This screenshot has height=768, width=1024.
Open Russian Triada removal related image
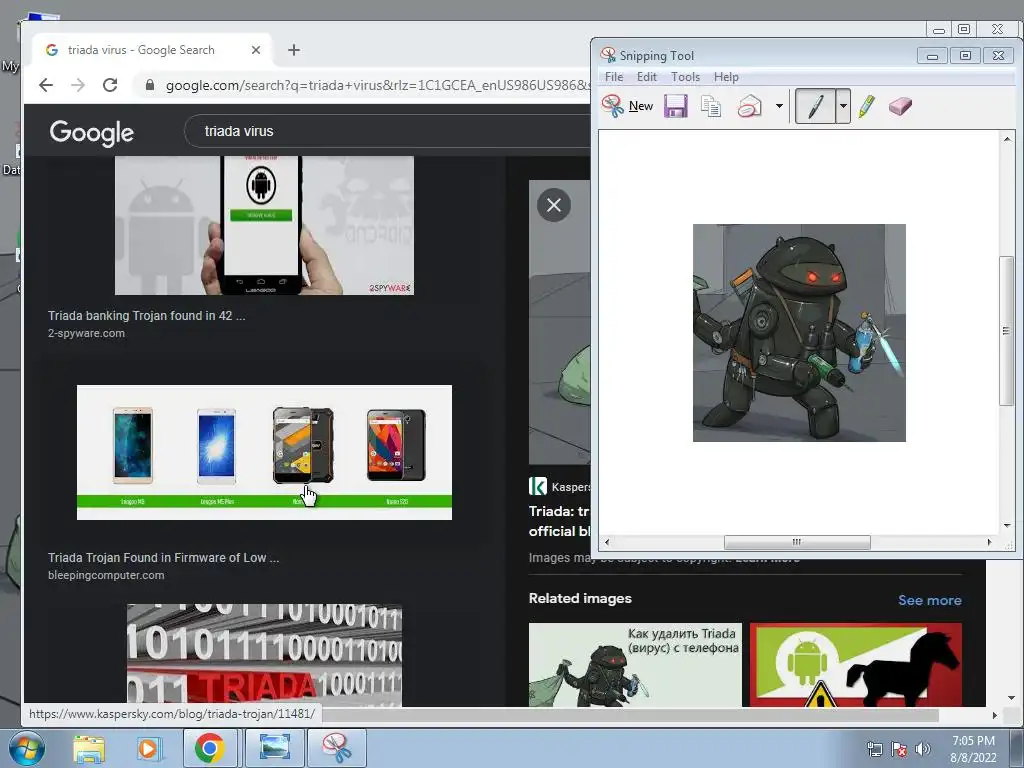tap(635, 665)
